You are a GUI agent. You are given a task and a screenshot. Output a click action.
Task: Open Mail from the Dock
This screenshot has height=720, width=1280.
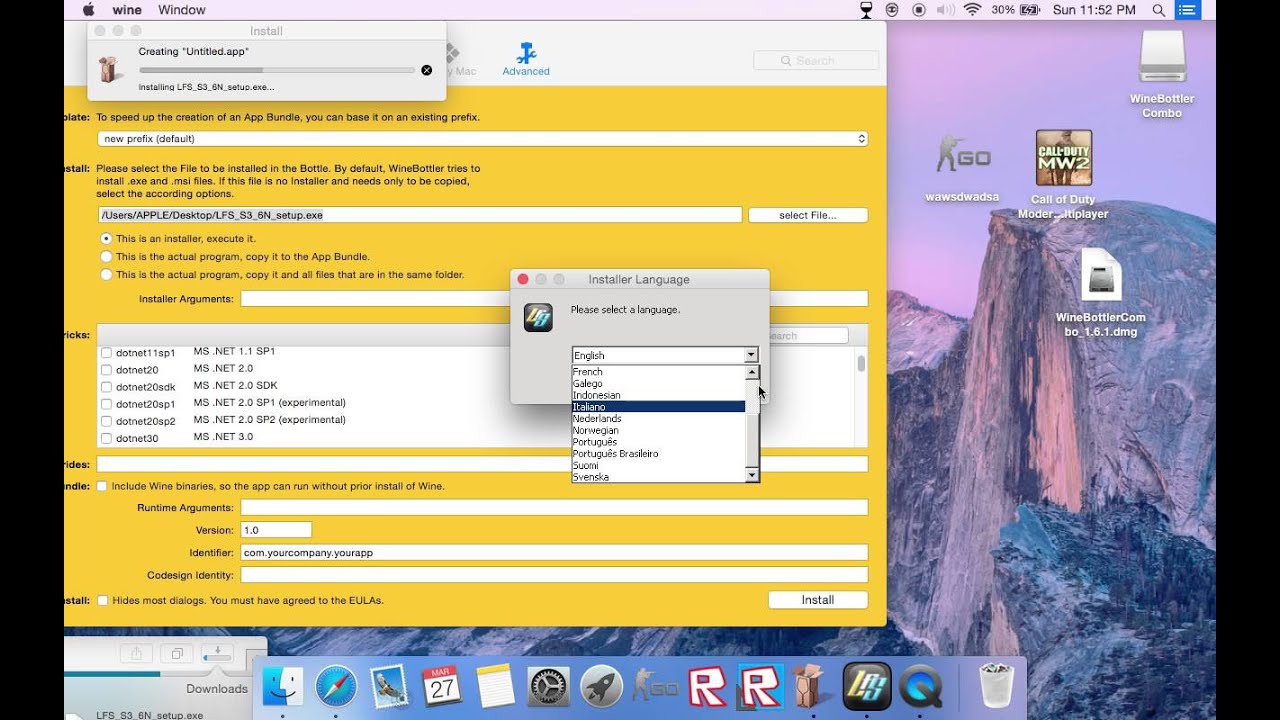pos(389,686)
